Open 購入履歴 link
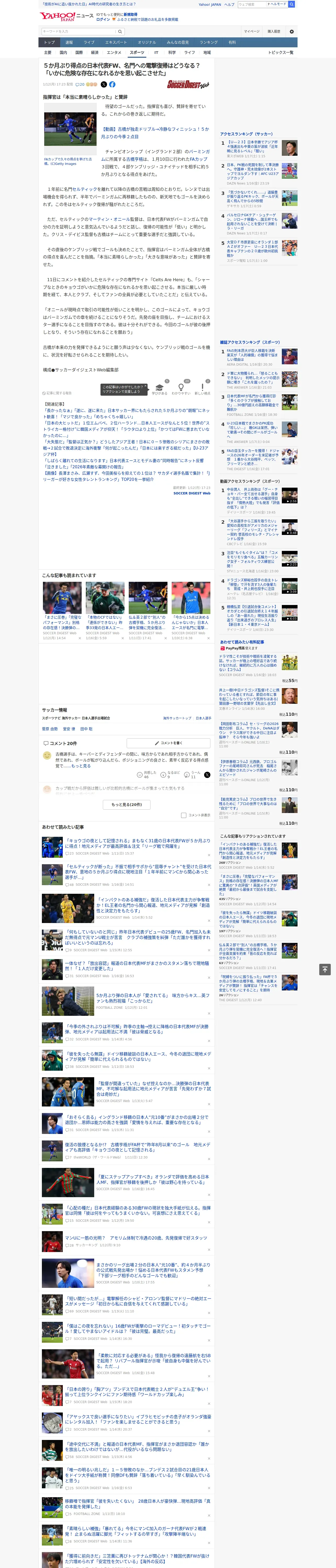 tap(274, 31)
